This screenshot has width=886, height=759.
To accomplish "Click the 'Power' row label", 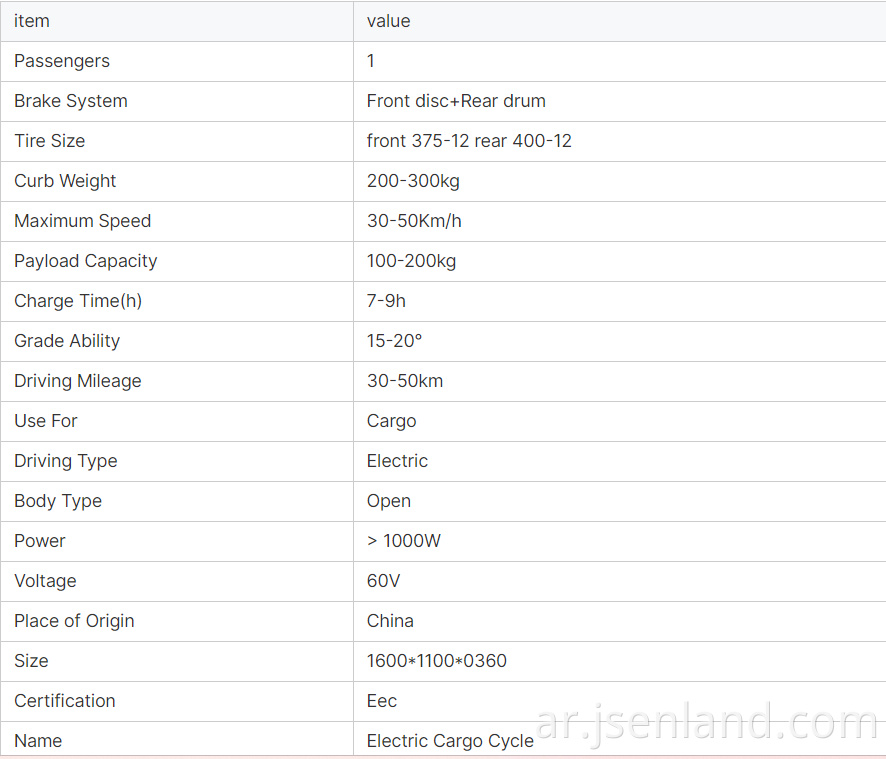I will (x=40, y=541).
